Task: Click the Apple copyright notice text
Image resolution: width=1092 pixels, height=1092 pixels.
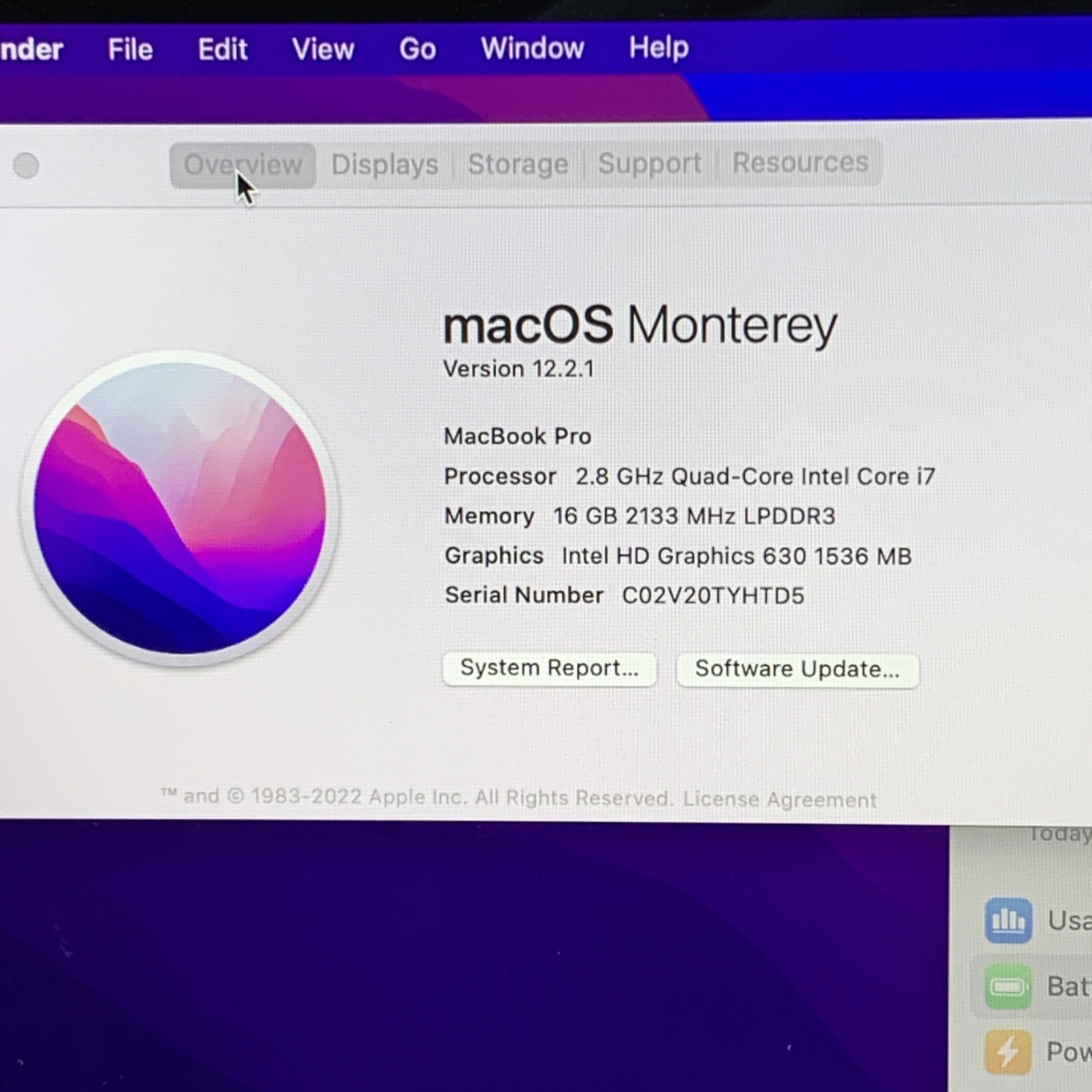Action: pos(417,797)
